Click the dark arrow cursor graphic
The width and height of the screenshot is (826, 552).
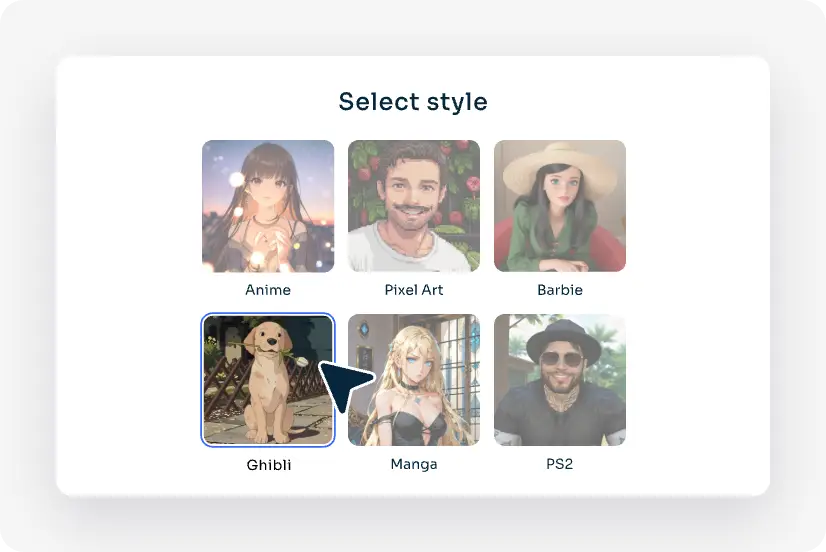[x=345, y=385]
